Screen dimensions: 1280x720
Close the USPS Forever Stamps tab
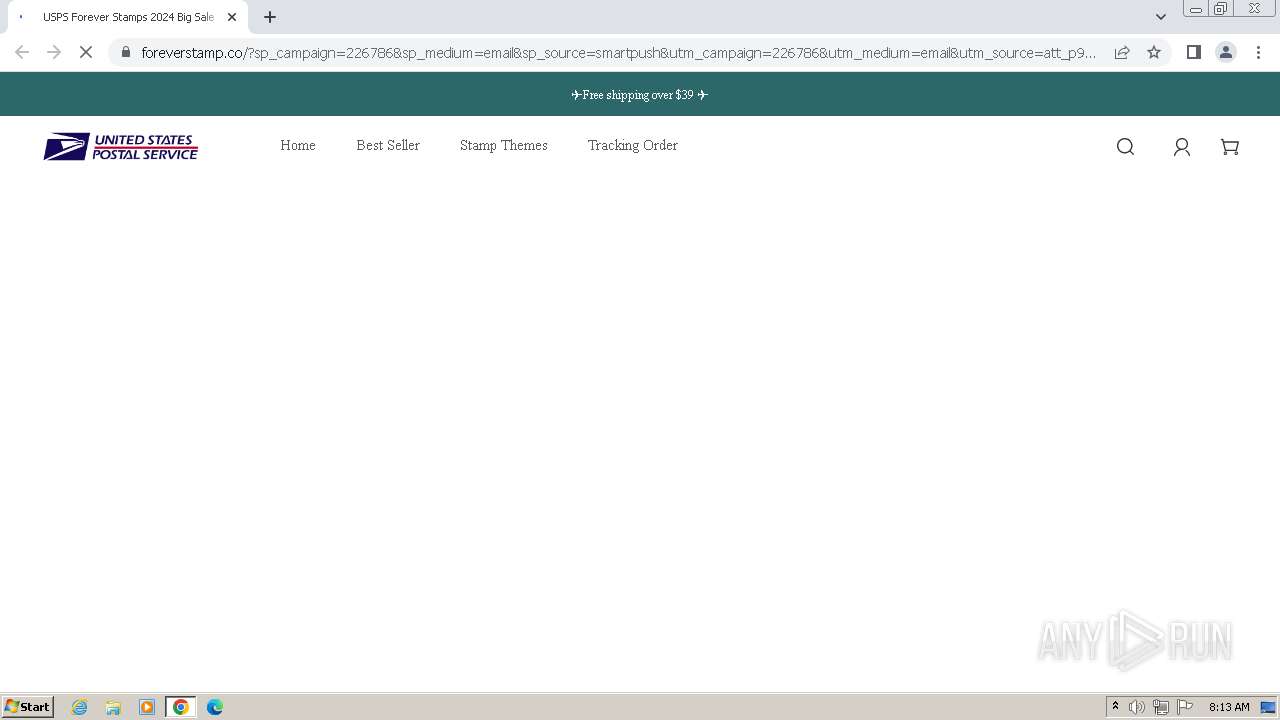pyautogui.click(x=232, y=17)
